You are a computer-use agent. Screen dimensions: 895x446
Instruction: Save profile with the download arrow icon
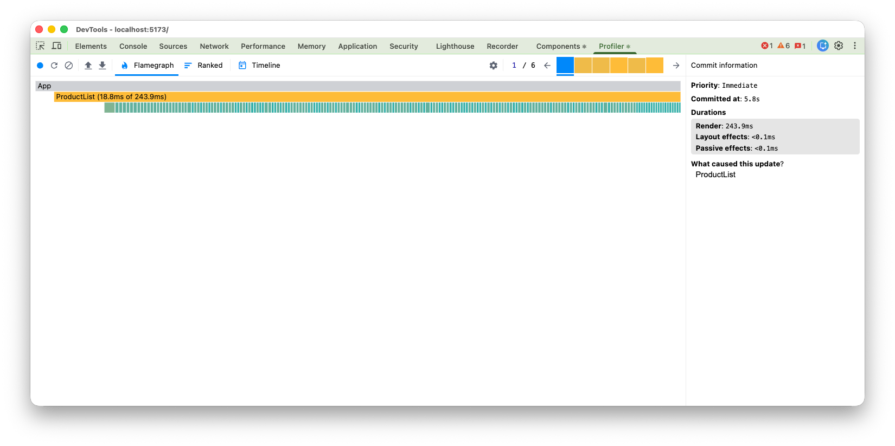102,66
